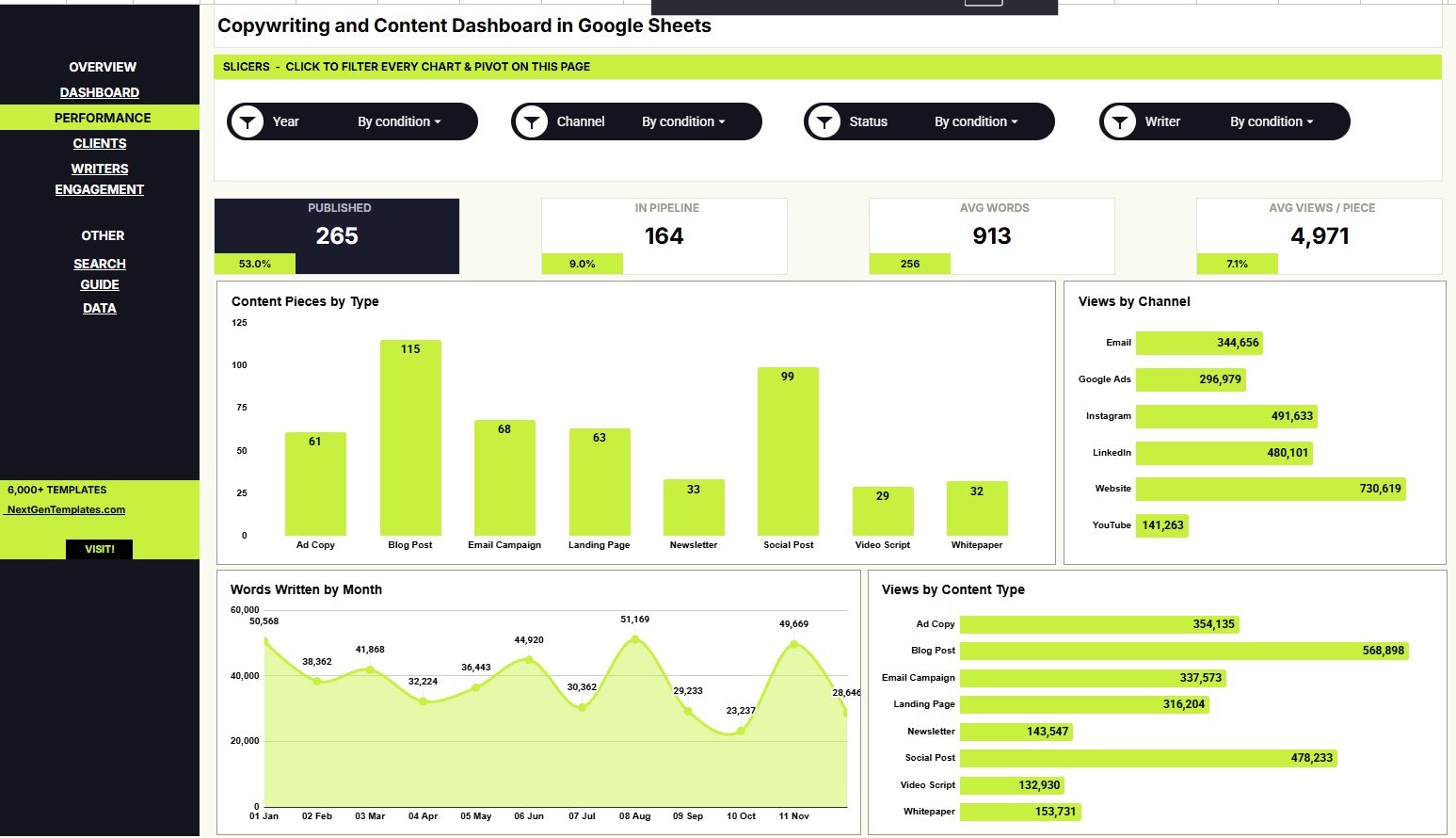The width and height of the screenshot is (1456, 838).
Task: Click the Website bar showing 730,619 views
Action: [1271, 489]
